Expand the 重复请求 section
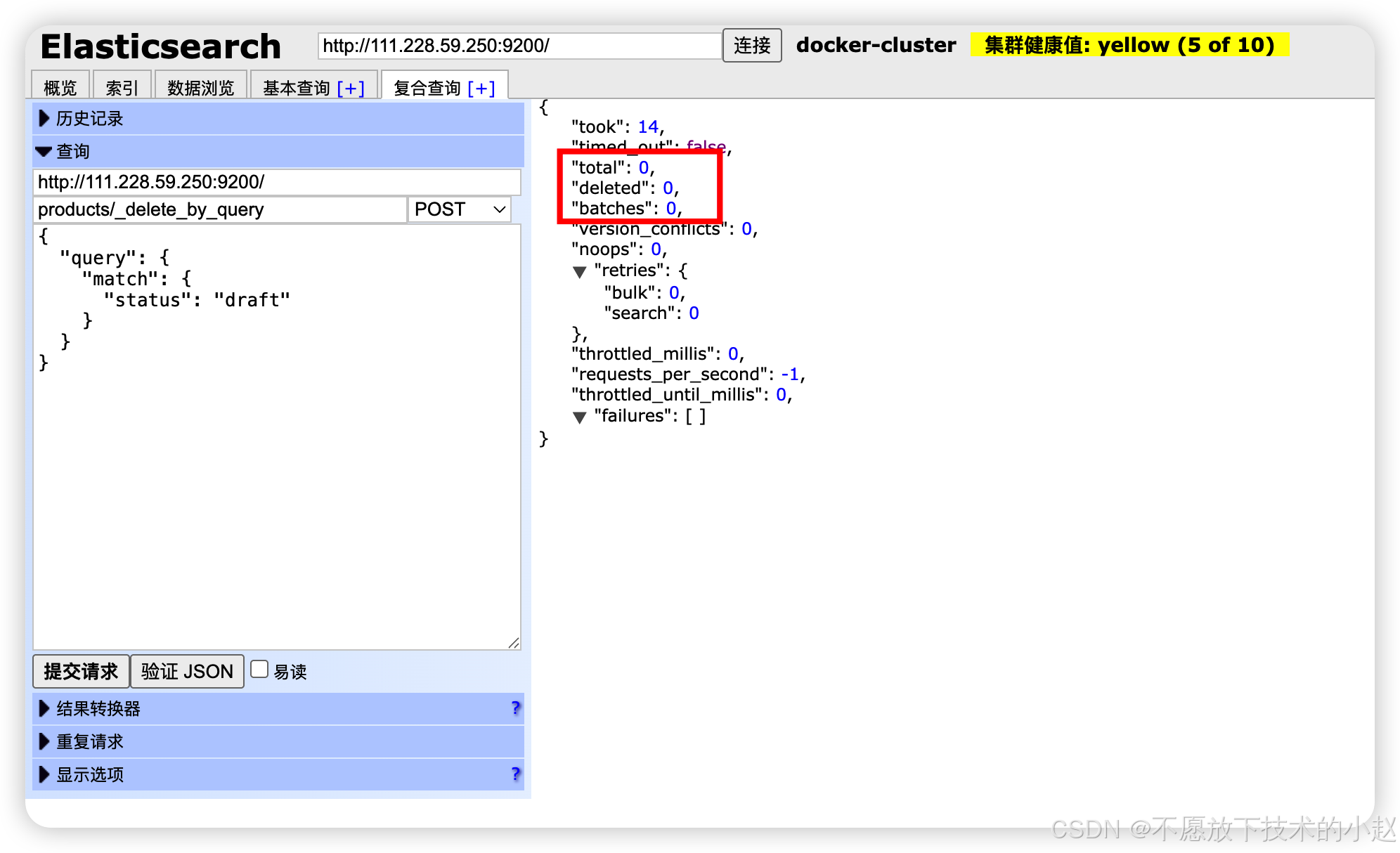The height and width of the screenshot is (853, 1400). tap(89, 741)
